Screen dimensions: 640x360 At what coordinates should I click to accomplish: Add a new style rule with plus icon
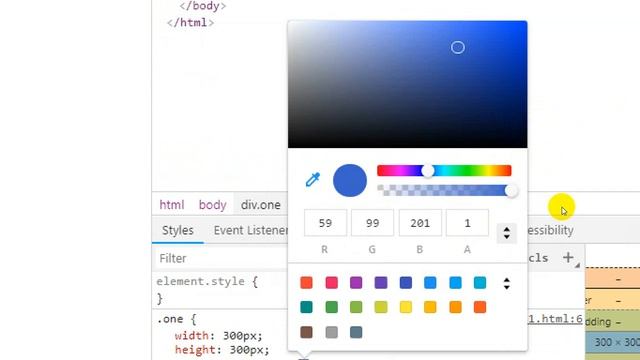point(568,257)
